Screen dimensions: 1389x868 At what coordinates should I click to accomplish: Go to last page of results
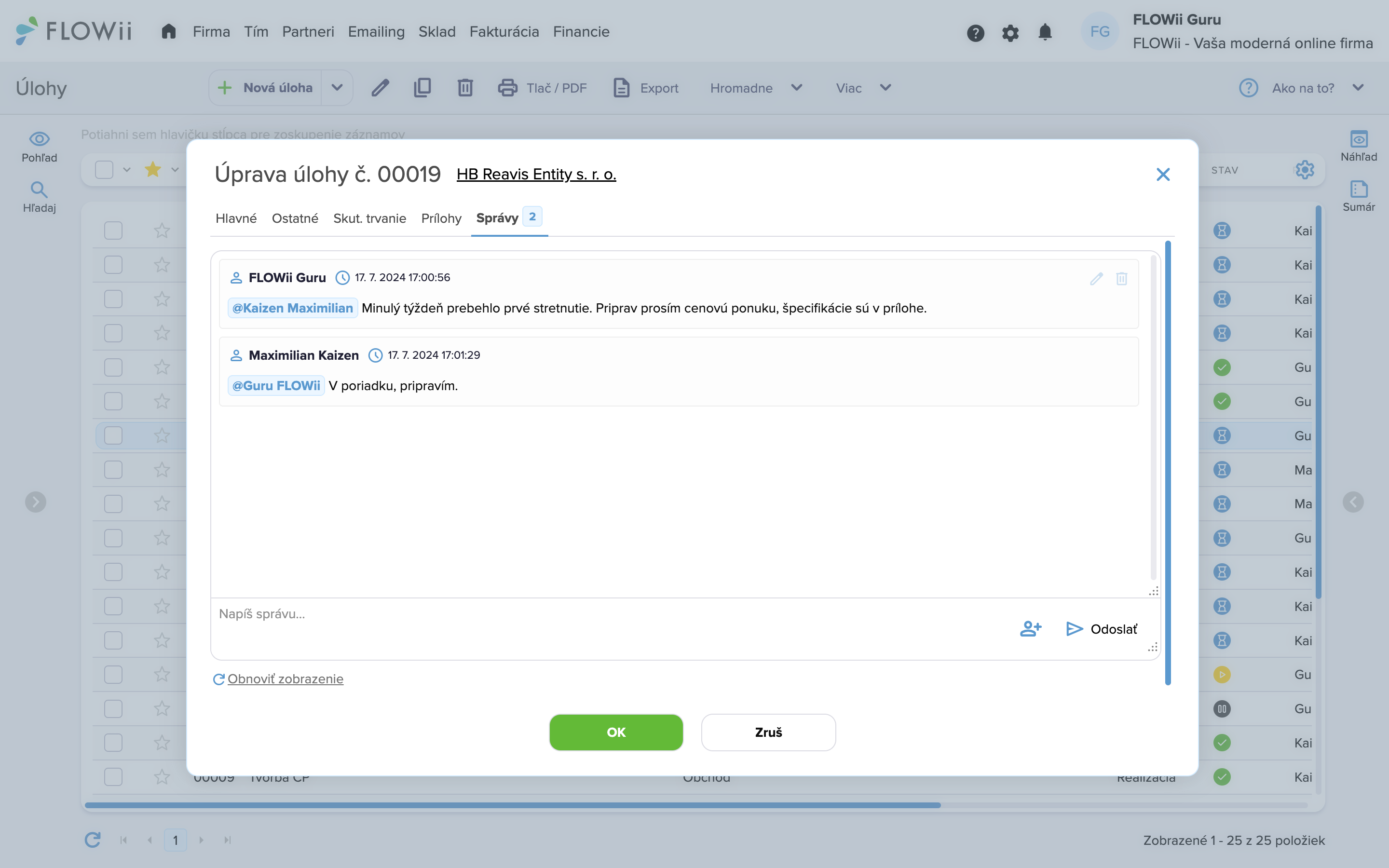tap(227, 840)
